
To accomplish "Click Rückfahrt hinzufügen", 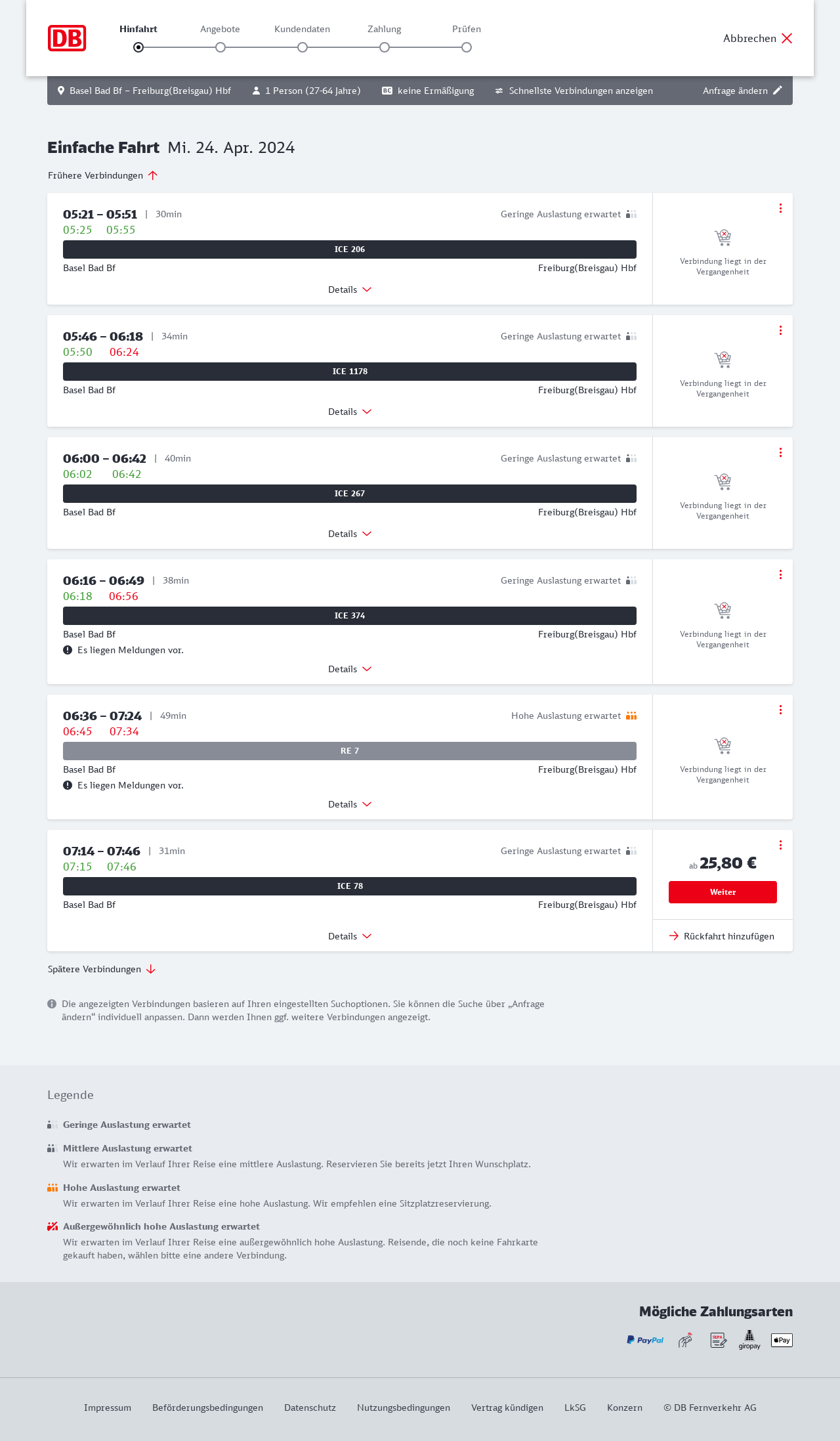I will [722, 936].
